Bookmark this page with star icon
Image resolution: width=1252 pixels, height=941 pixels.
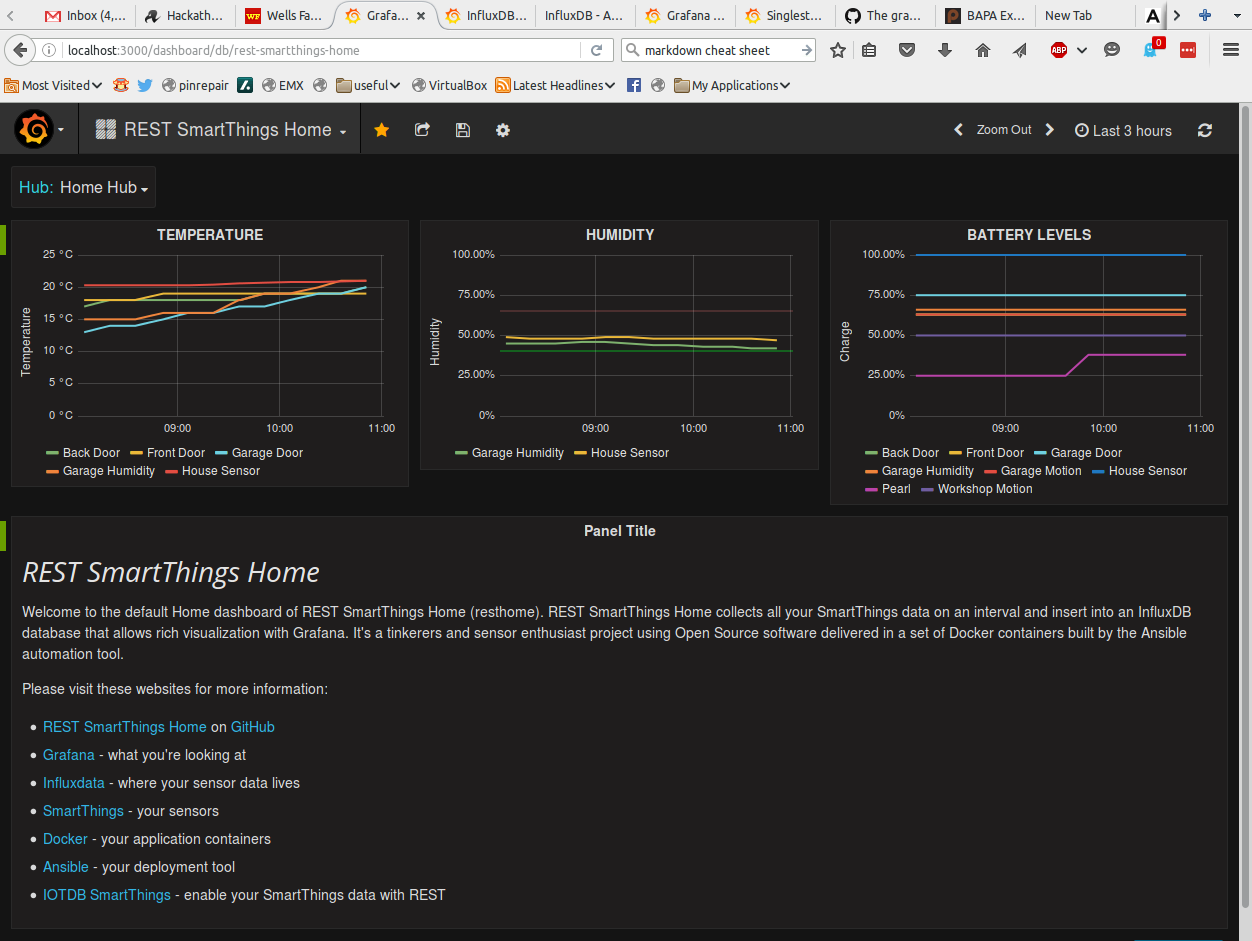838,50
